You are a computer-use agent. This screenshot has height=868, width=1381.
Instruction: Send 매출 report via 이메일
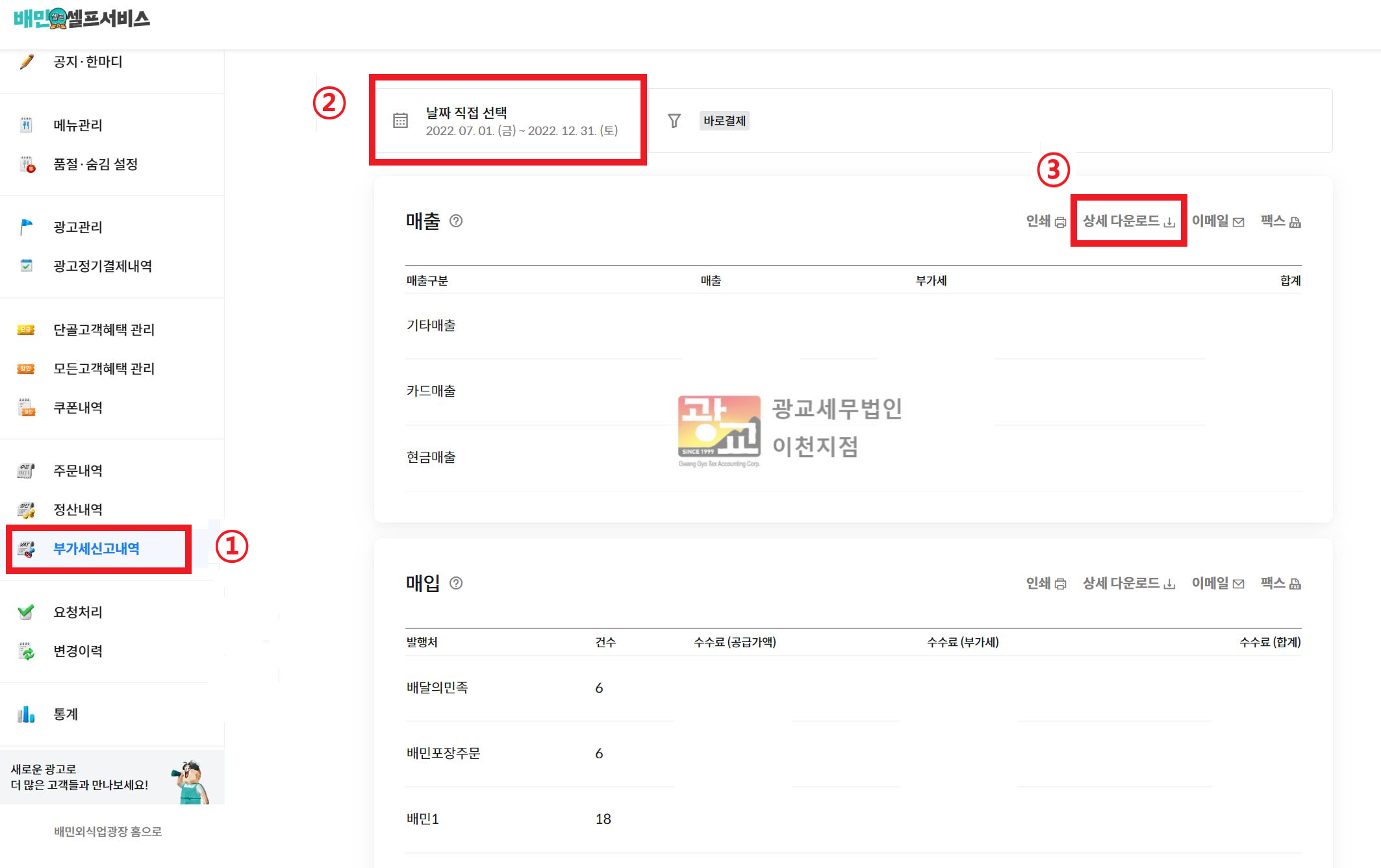click(x=1217, y=221)
